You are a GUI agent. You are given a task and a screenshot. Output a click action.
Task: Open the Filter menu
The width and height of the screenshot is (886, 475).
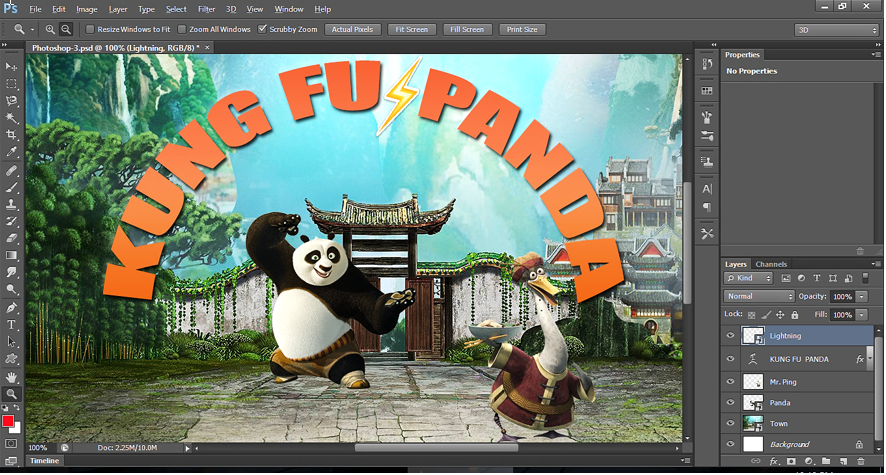pyautogui.click(x=206, y=9)
